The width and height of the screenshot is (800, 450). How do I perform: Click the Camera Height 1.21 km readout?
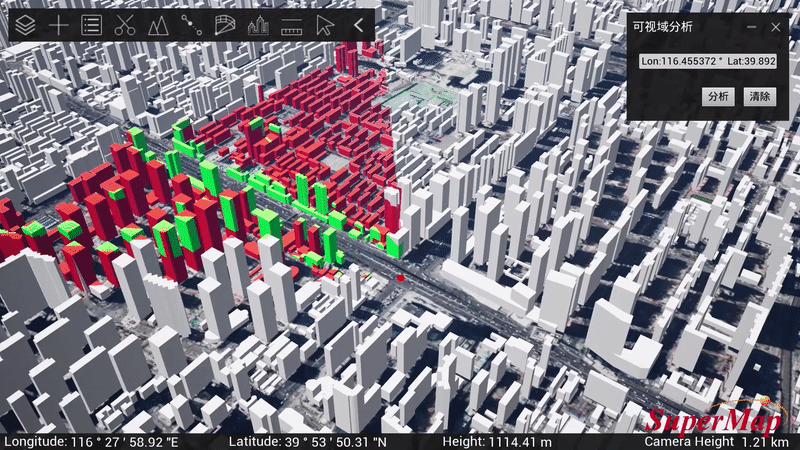[x=717, y=442]
